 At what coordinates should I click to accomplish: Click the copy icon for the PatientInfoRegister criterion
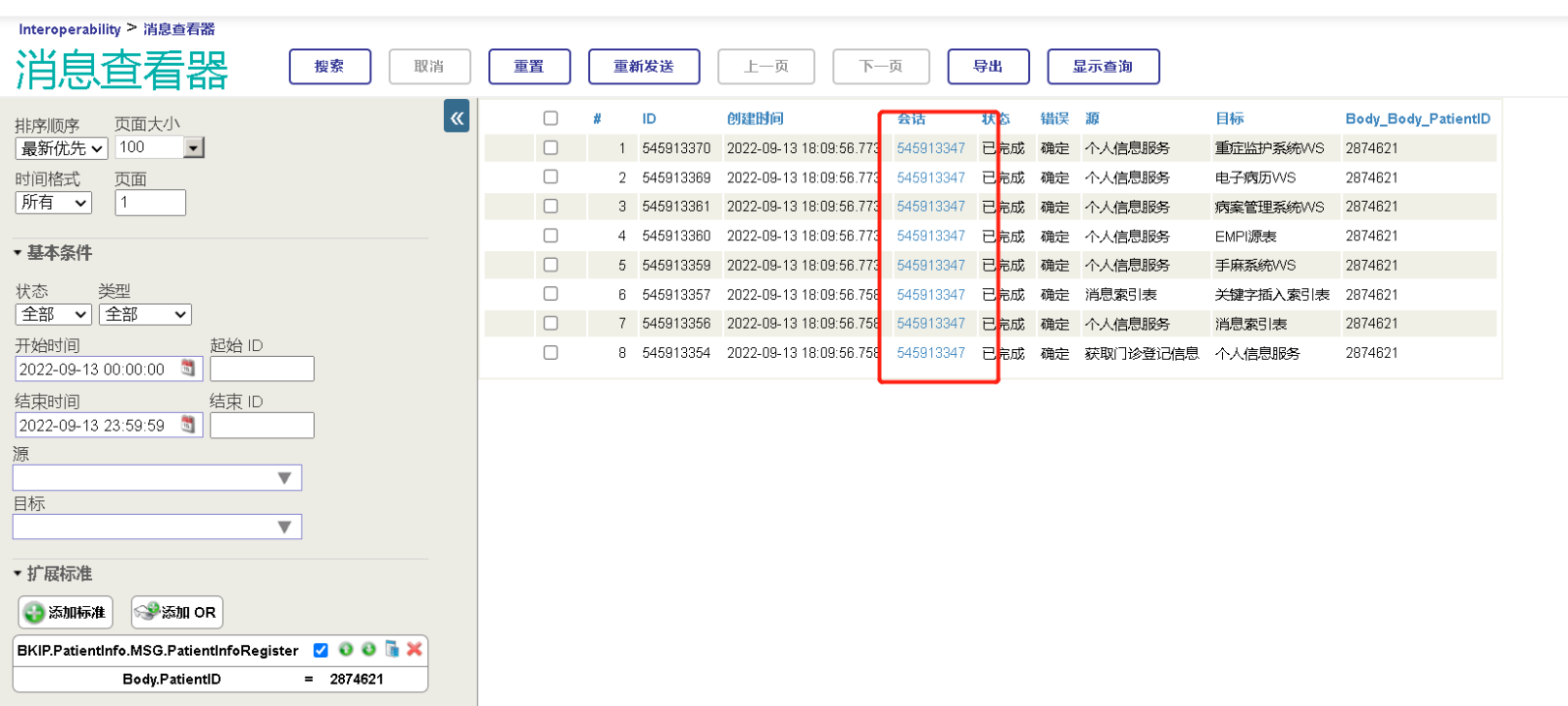(392, 649)
